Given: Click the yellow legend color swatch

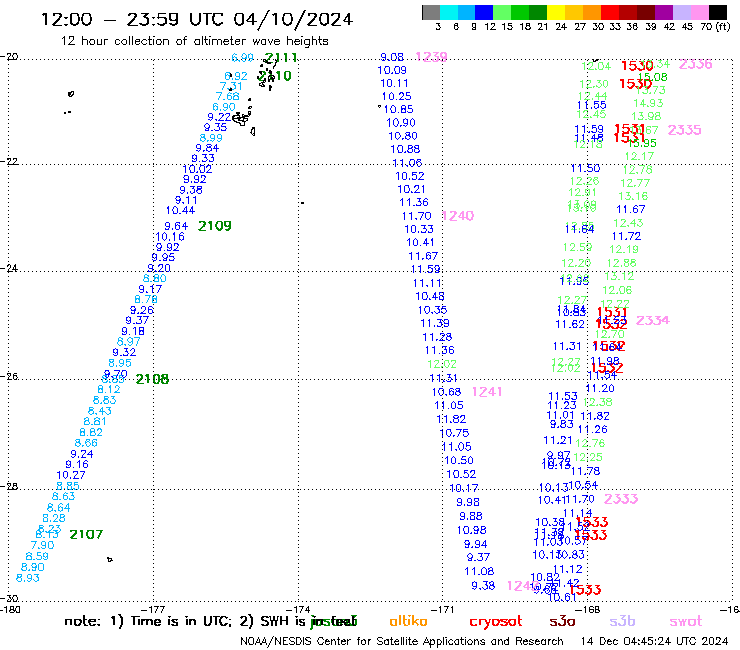Looking at the screenshot, I should 556,12.
